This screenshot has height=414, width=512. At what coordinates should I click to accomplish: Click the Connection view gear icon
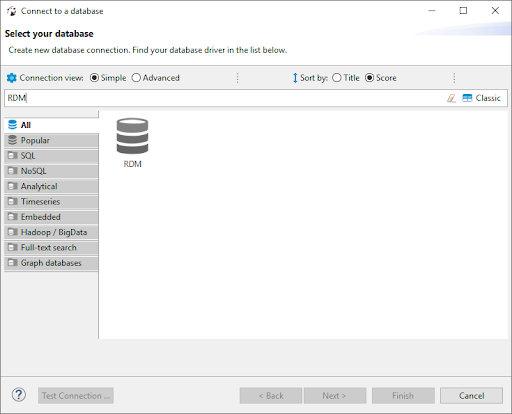pyautogui.click(x=12, y=78)
